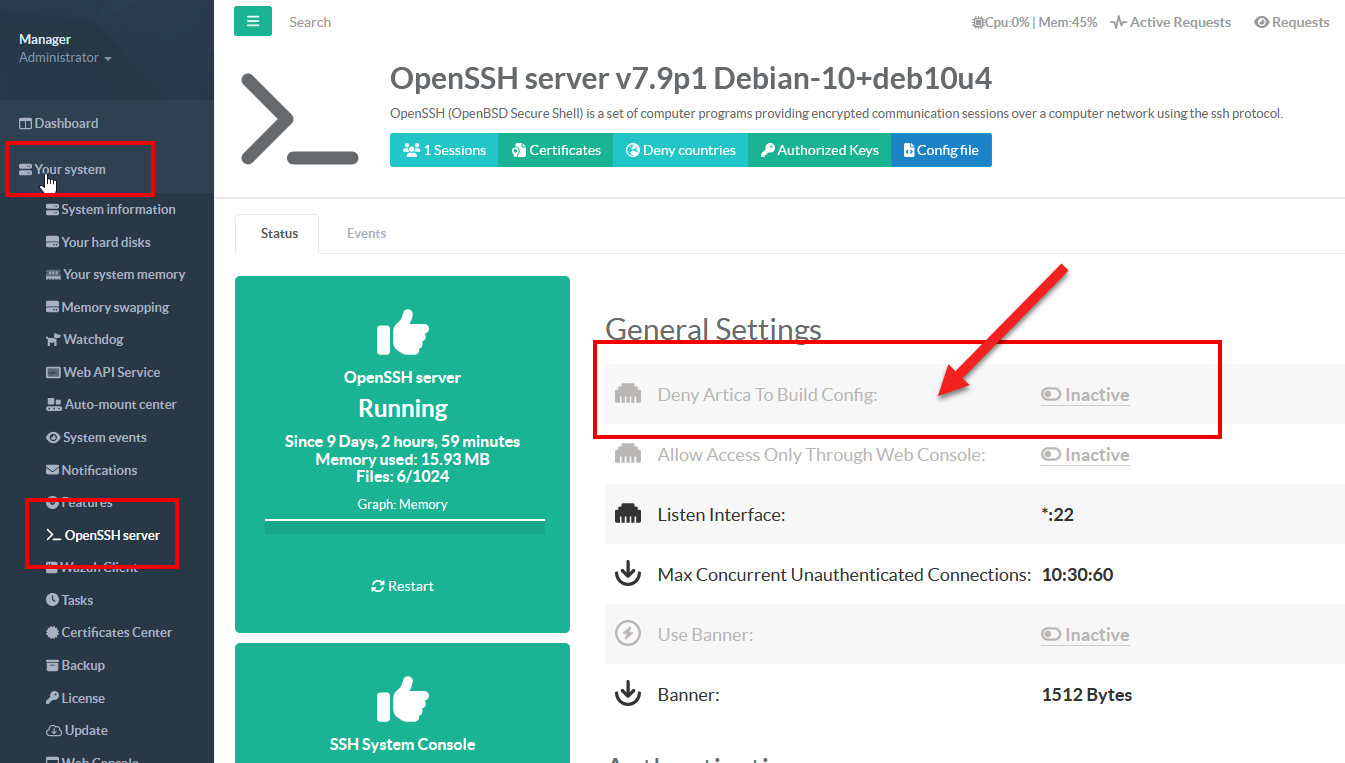
Task: Select the Status tab
Action: 279,233
